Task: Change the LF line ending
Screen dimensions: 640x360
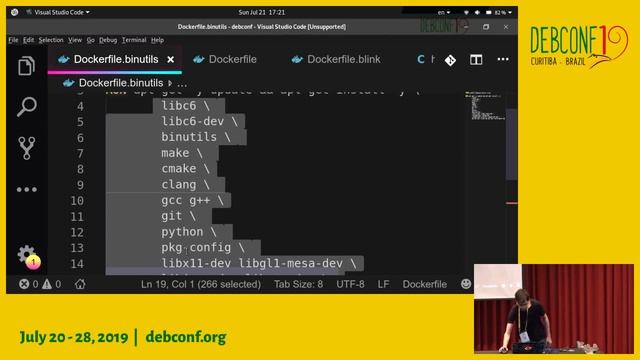Action: click(x=383, y=284)
